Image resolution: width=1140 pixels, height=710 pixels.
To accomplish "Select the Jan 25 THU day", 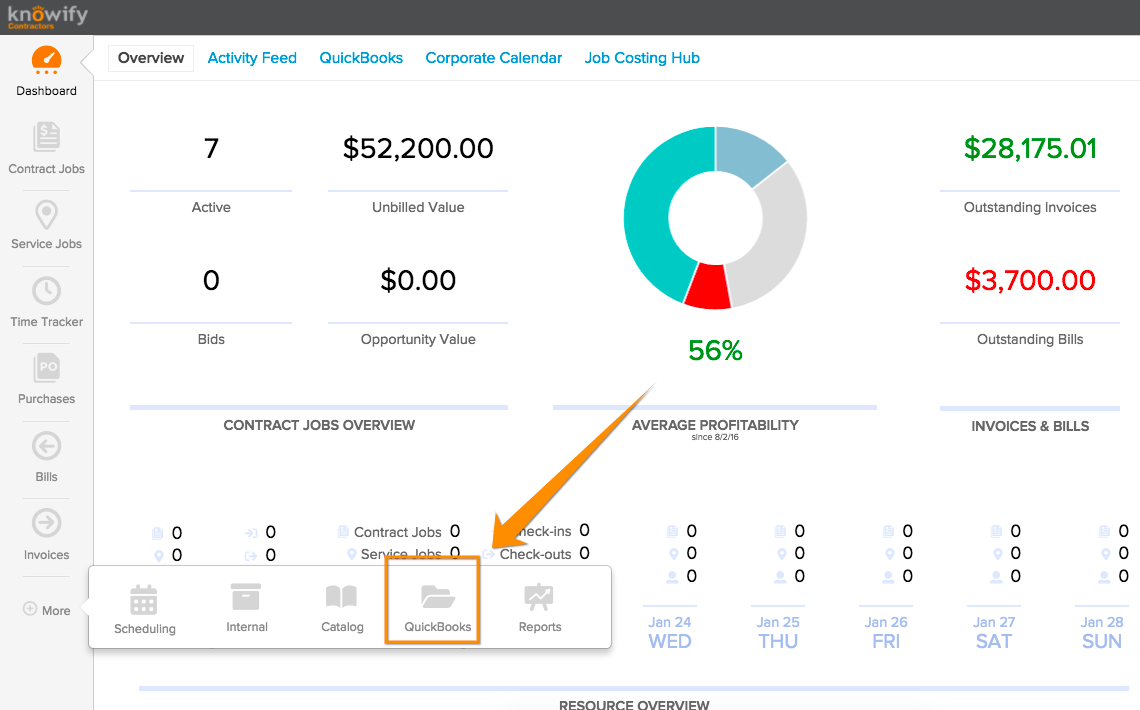I will 778,632.
